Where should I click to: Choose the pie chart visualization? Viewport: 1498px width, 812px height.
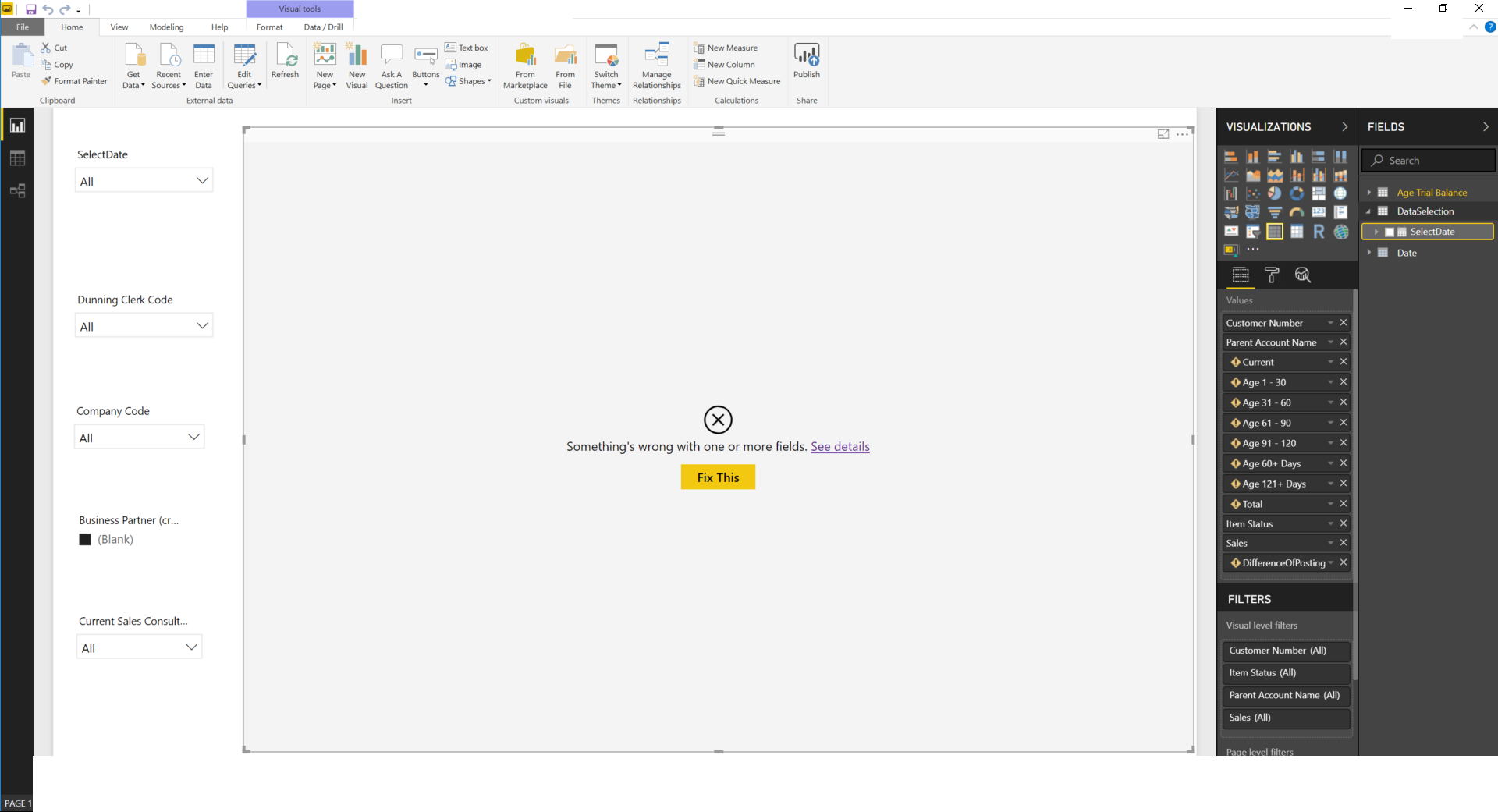pos(1275,193)
